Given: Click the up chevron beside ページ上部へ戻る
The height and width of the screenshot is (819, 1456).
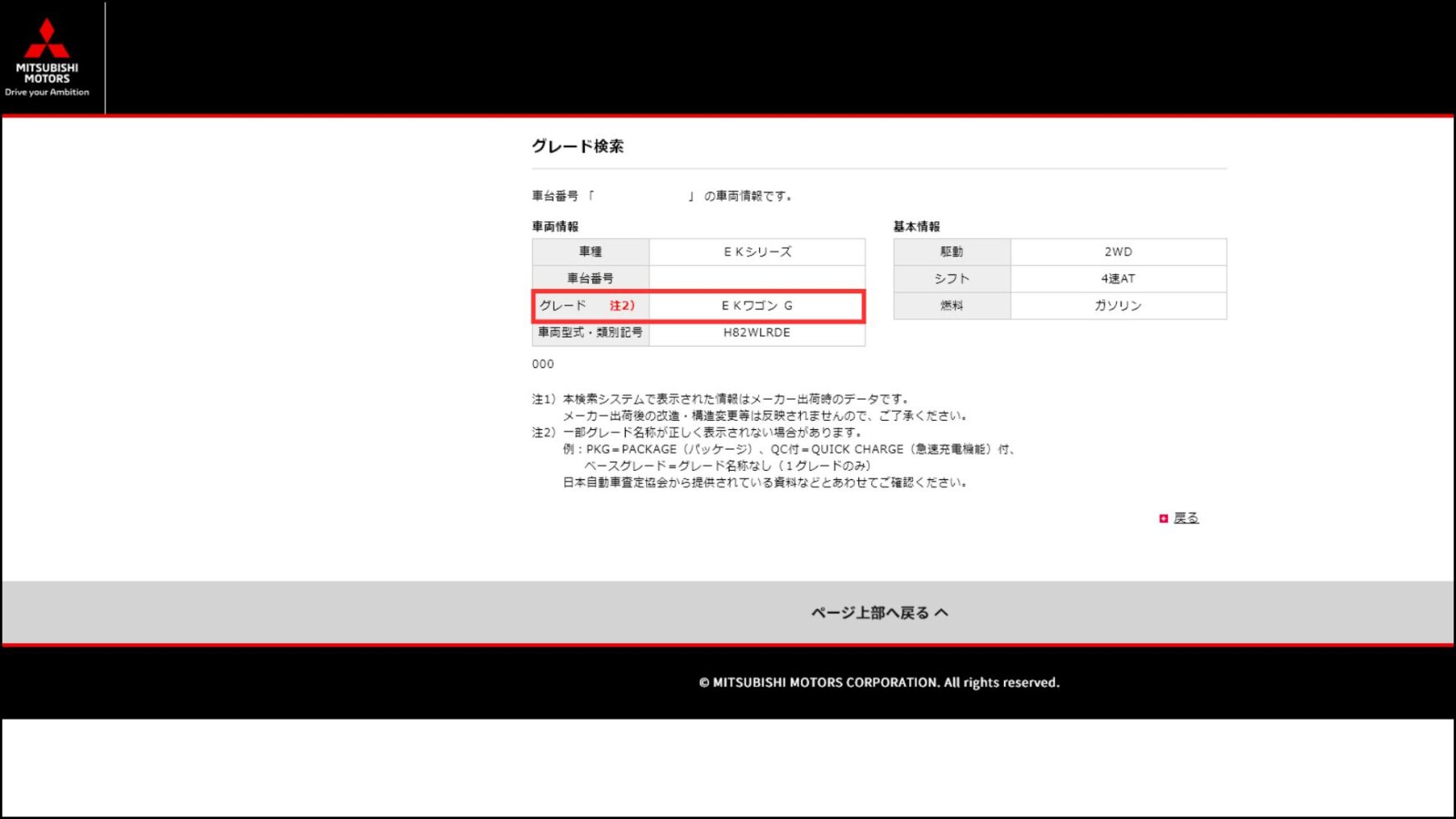Looking at the screenshot, I should pyautogui.click(x=942, y=613).
